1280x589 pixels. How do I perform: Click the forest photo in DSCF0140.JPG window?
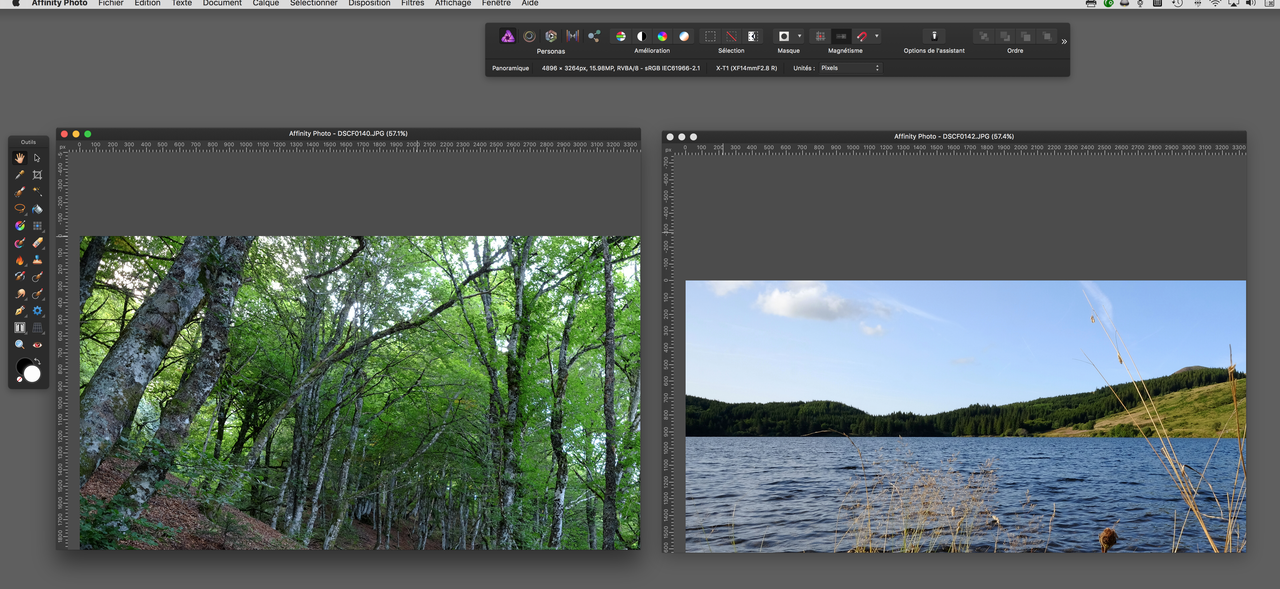point(360,392)
